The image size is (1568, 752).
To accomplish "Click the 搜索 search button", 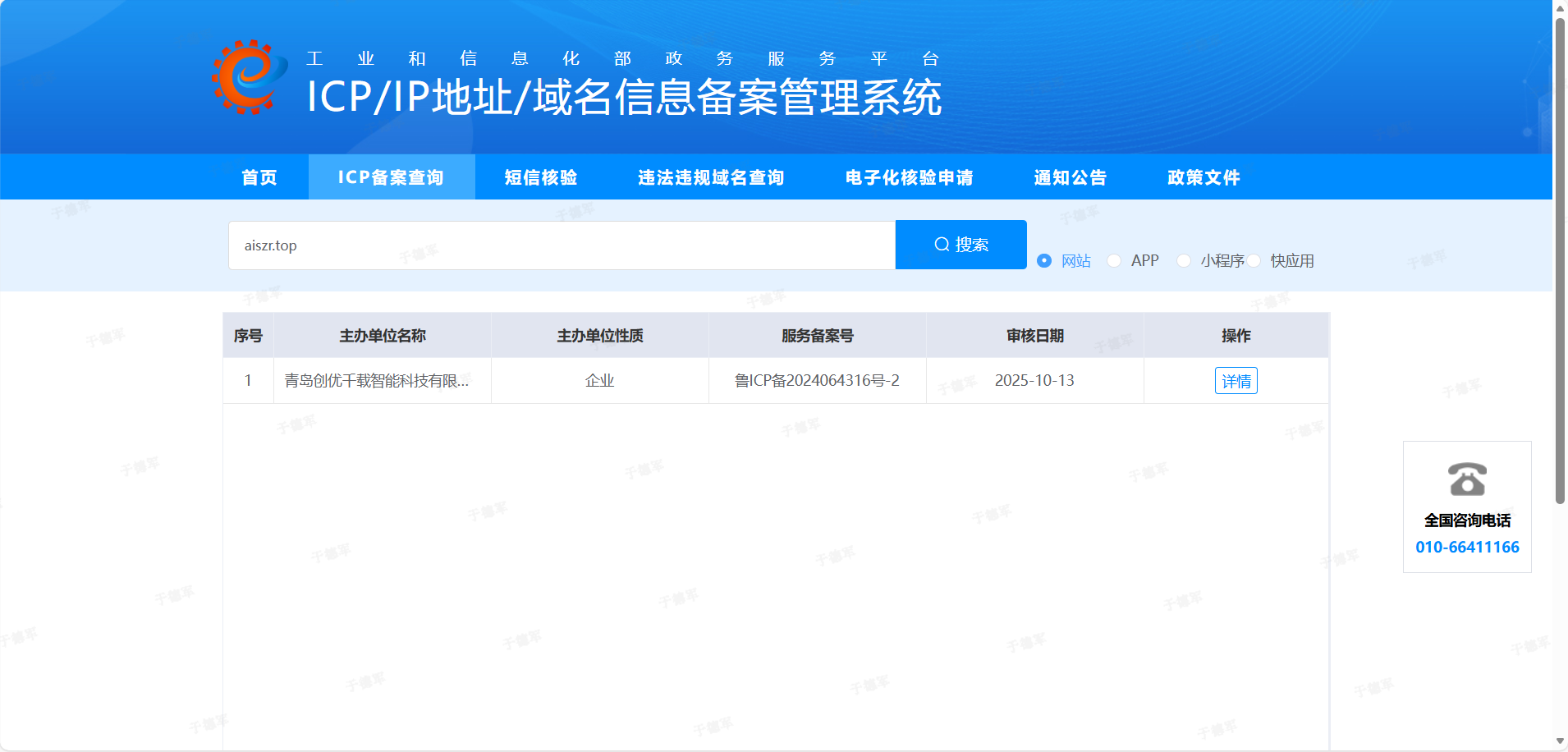I will click(x=961, y=245).
